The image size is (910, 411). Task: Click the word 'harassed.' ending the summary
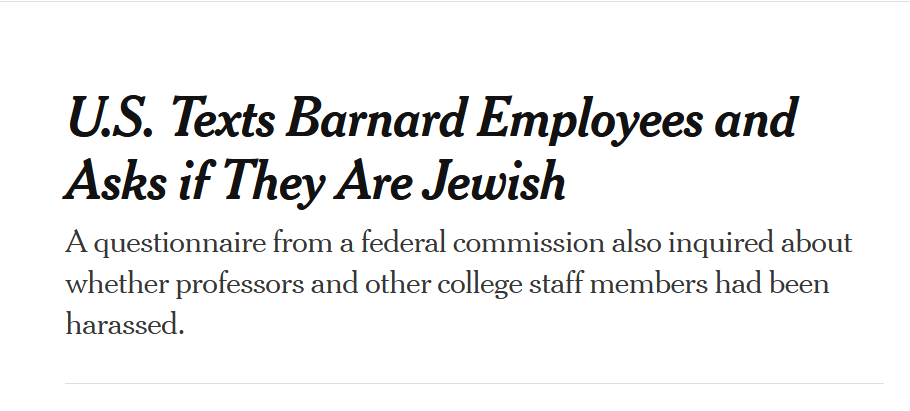(125, 325)
